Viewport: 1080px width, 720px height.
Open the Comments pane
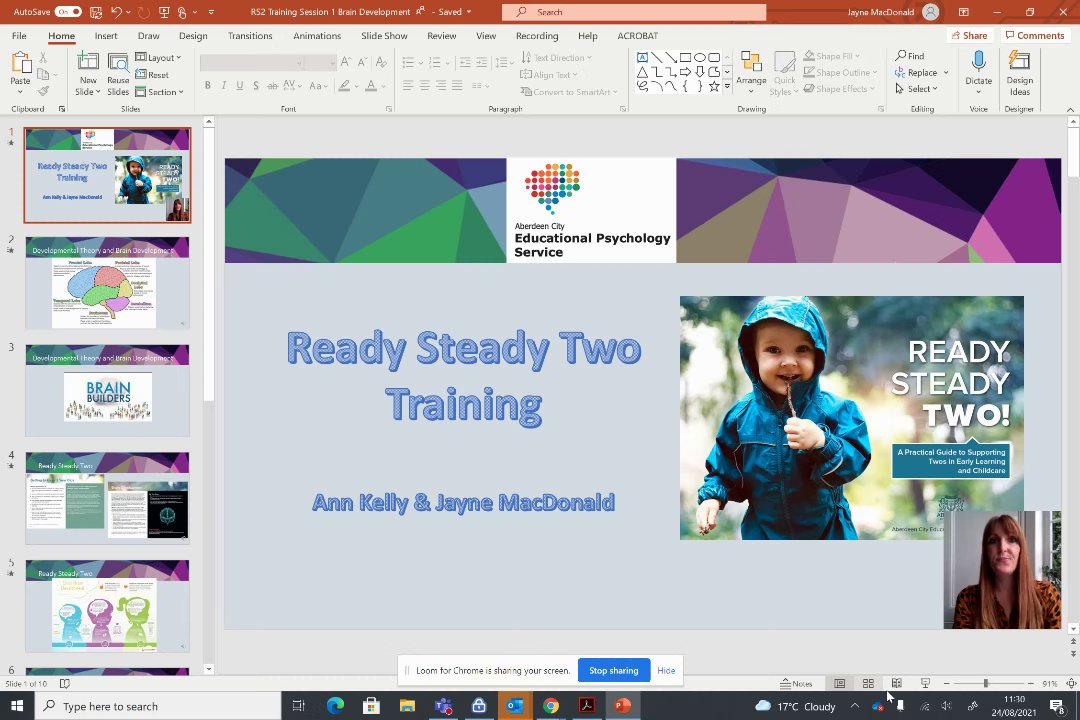1035,35
